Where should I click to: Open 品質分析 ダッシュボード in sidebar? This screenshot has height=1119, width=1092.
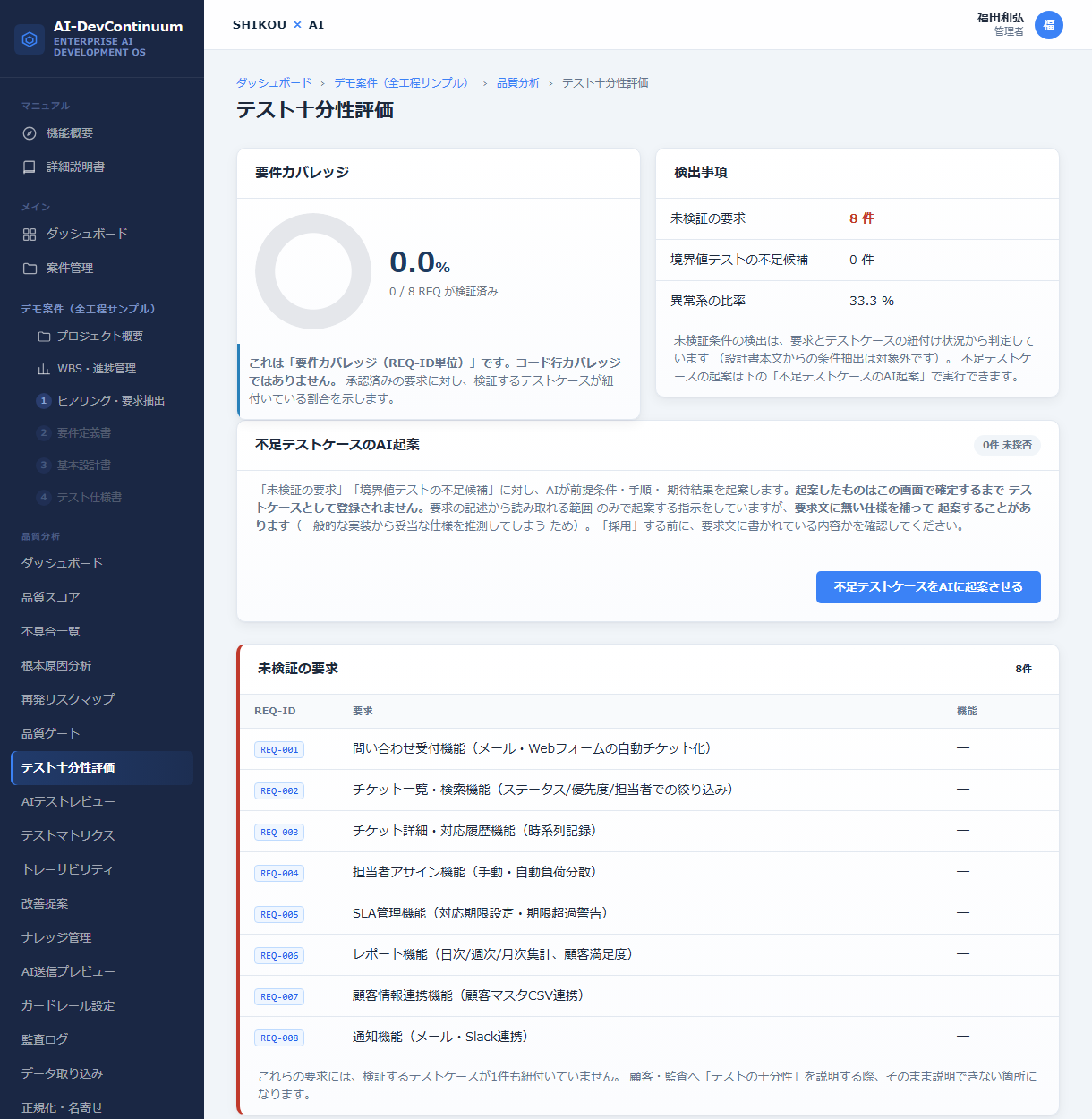point(102,564)
